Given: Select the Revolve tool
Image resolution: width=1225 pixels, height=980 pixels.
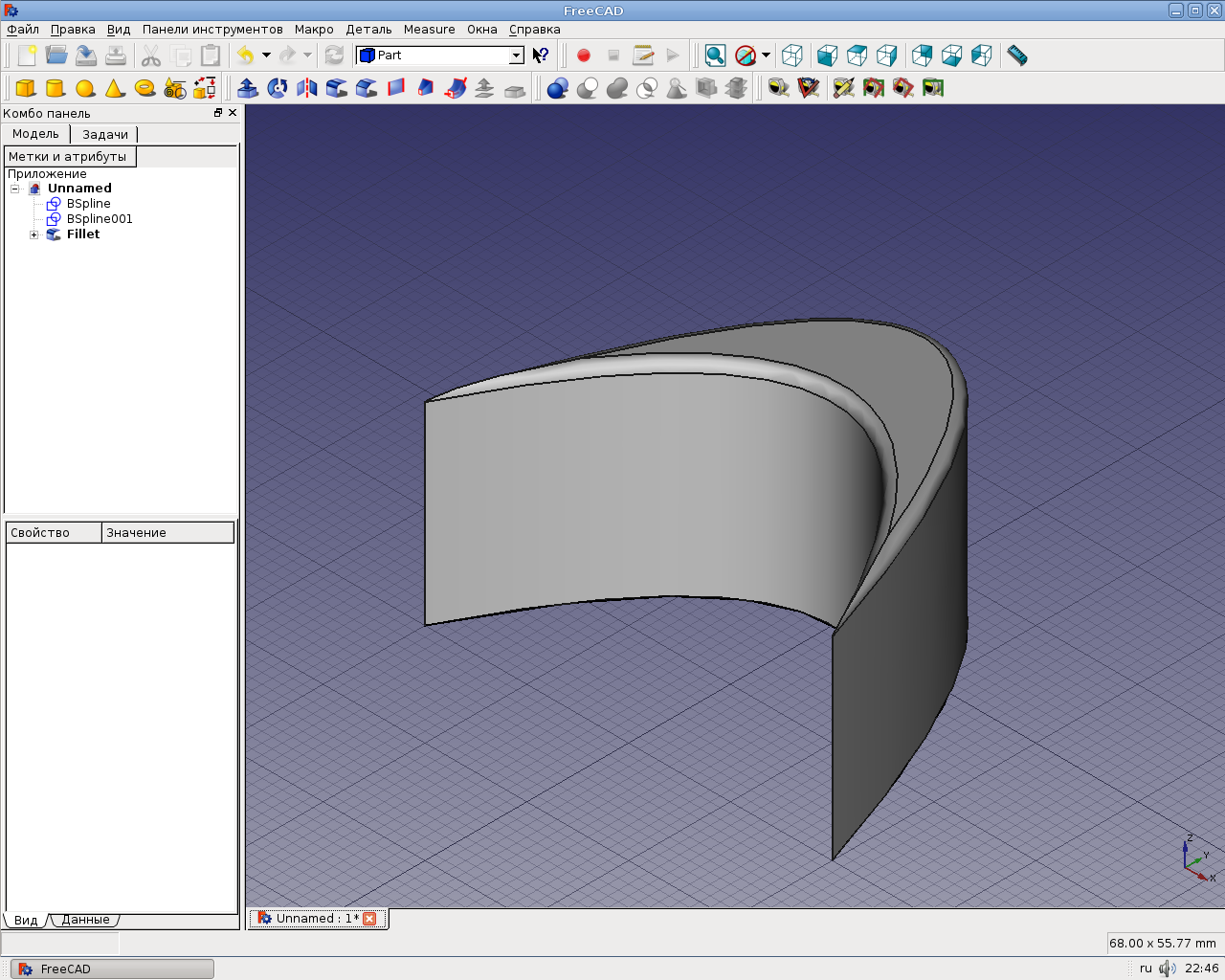Looking at the screenshot, I should pos(278,88).
